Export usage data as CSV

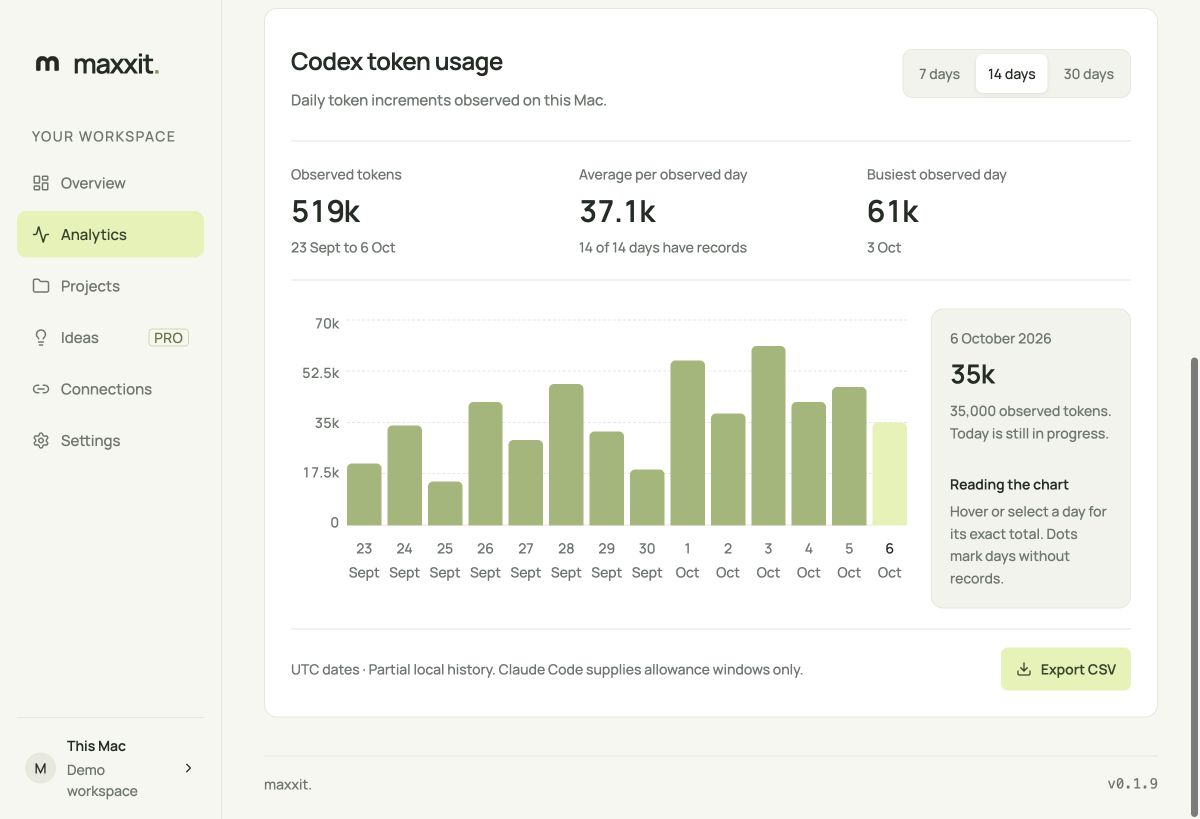pos(1066,670)
